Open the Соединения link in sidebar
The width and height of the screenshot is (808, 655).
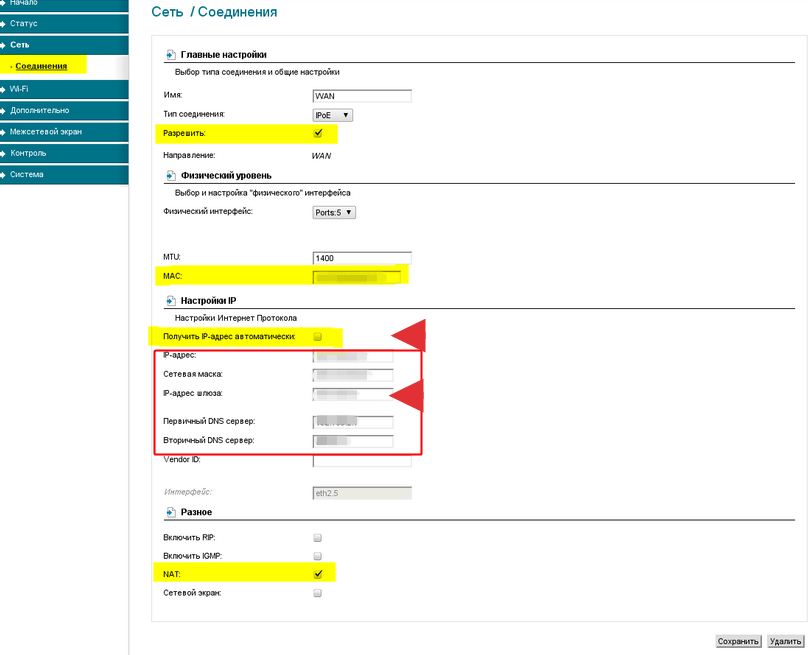tap(42, 66)
